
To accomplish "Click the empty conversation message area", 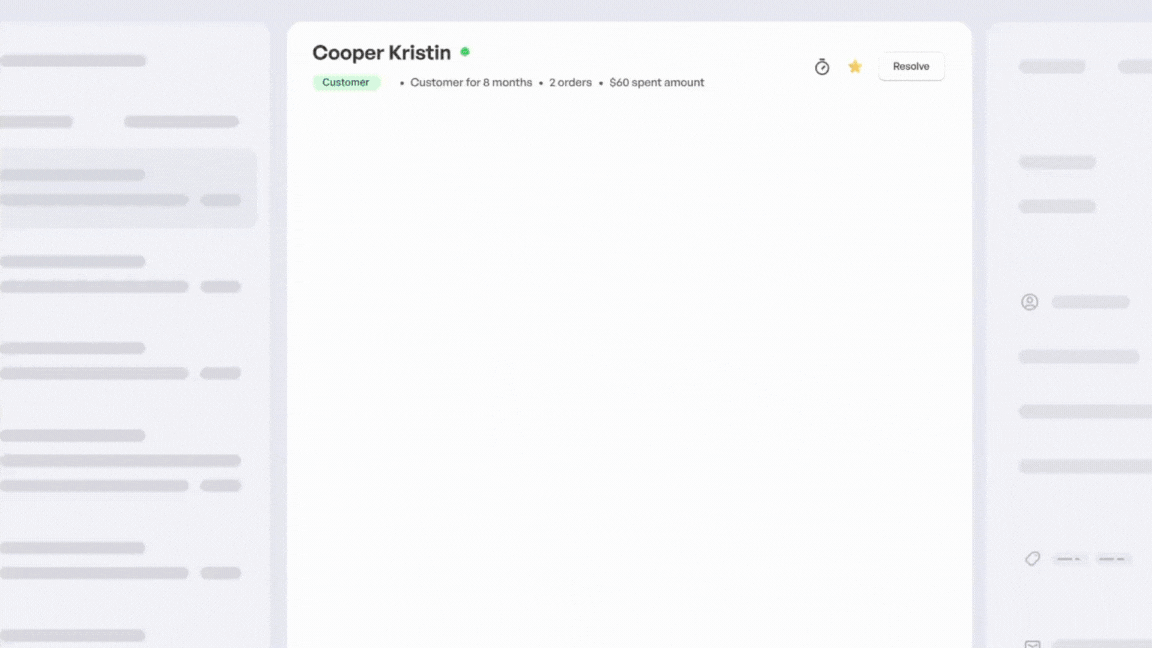I will [x=628, y=370].
